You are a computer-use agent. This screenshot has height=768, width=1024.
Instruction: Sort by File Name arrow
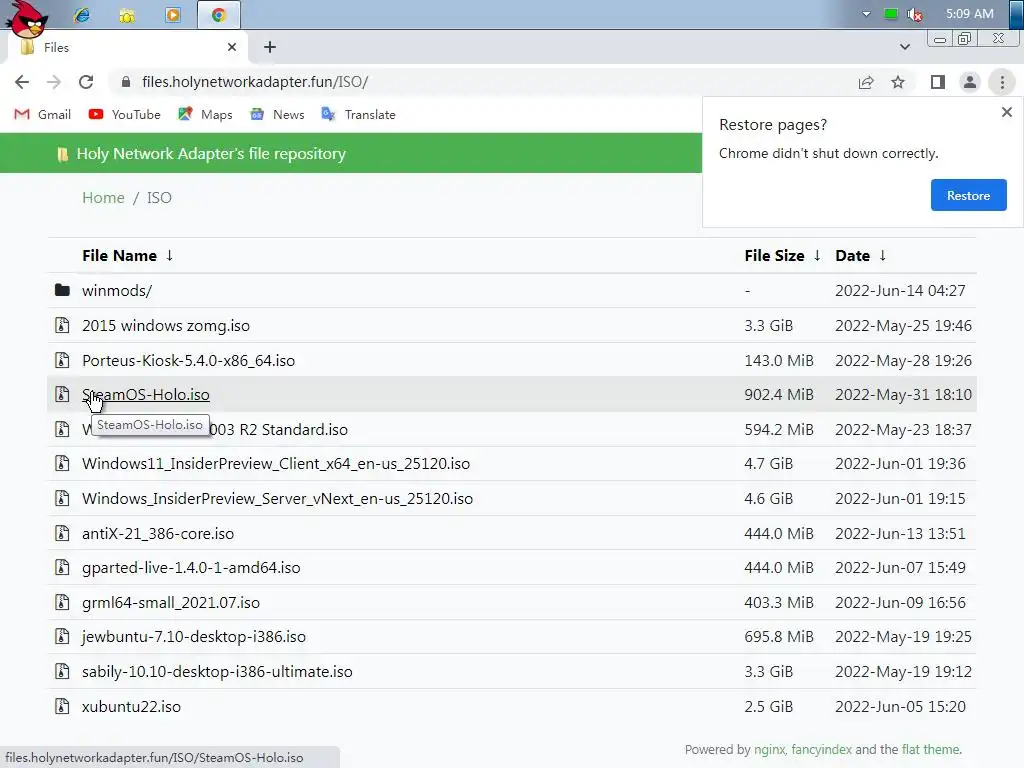[169, 255]
